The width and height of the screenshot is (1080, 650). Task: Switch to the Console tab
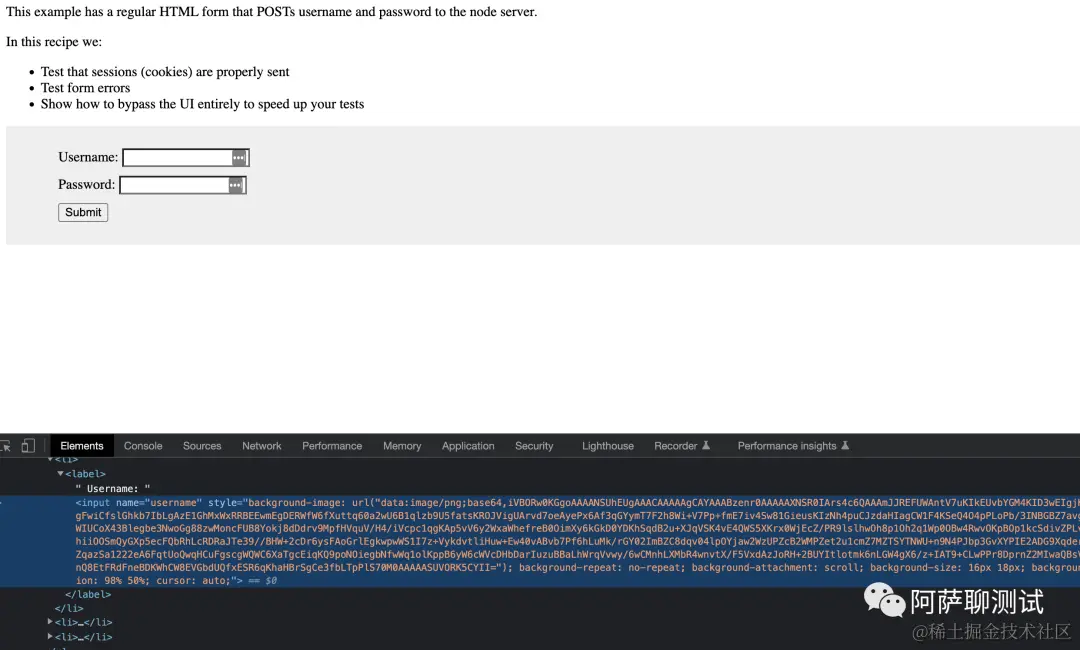pyautogui.click(x=143, y=446)
